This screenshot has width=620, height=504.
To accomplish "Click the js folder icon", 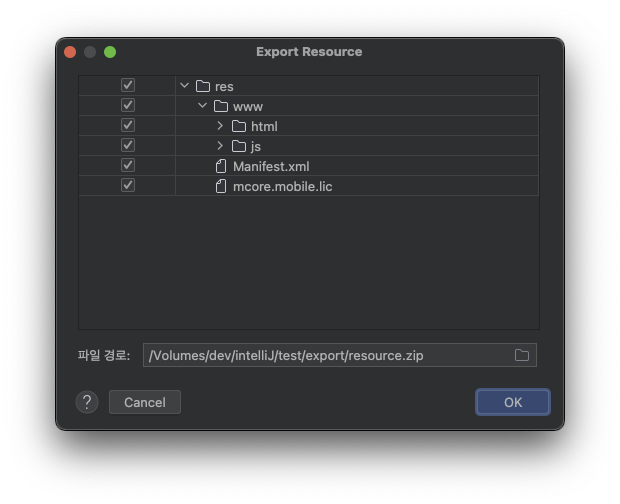I will pyautogui.click(x=239, y=146).
